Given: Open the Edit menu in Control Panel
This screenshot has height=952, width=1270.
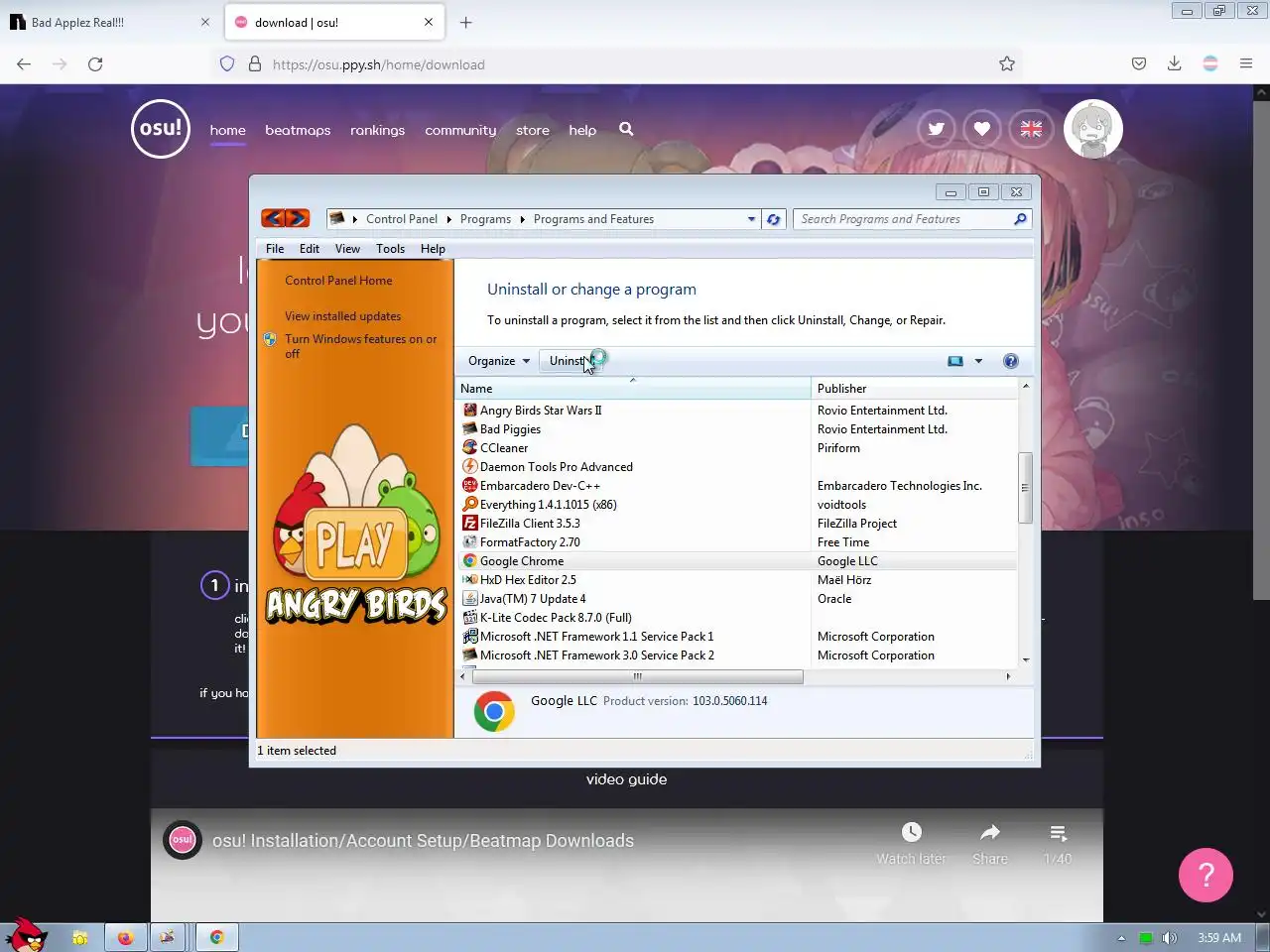Looking at the screenshot, I should click(310, 249).
